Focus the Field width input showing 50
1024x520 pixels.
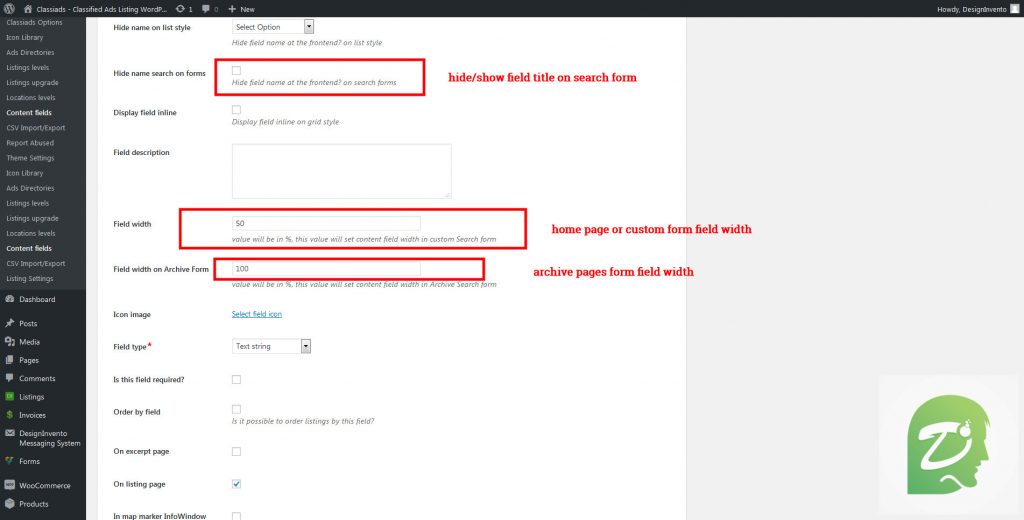click(x=326, y=223)
